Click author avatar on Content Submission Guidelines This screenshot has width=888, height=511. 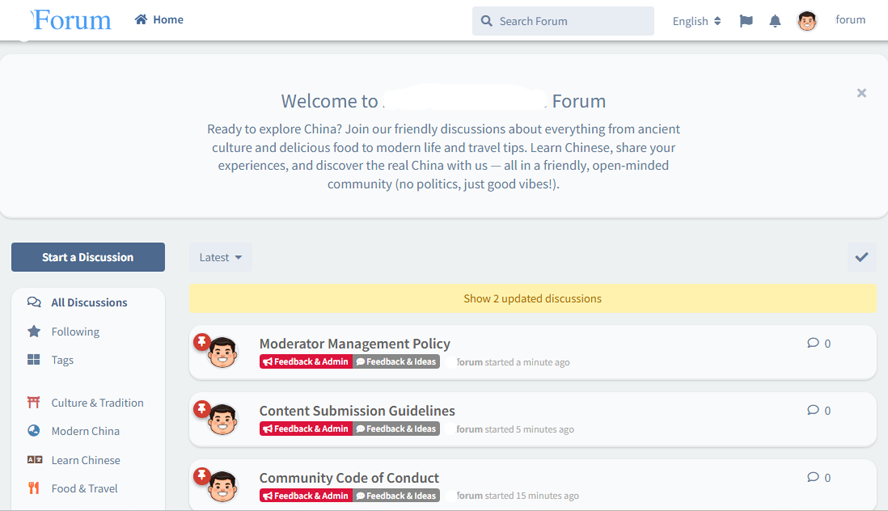click(222, 419)
